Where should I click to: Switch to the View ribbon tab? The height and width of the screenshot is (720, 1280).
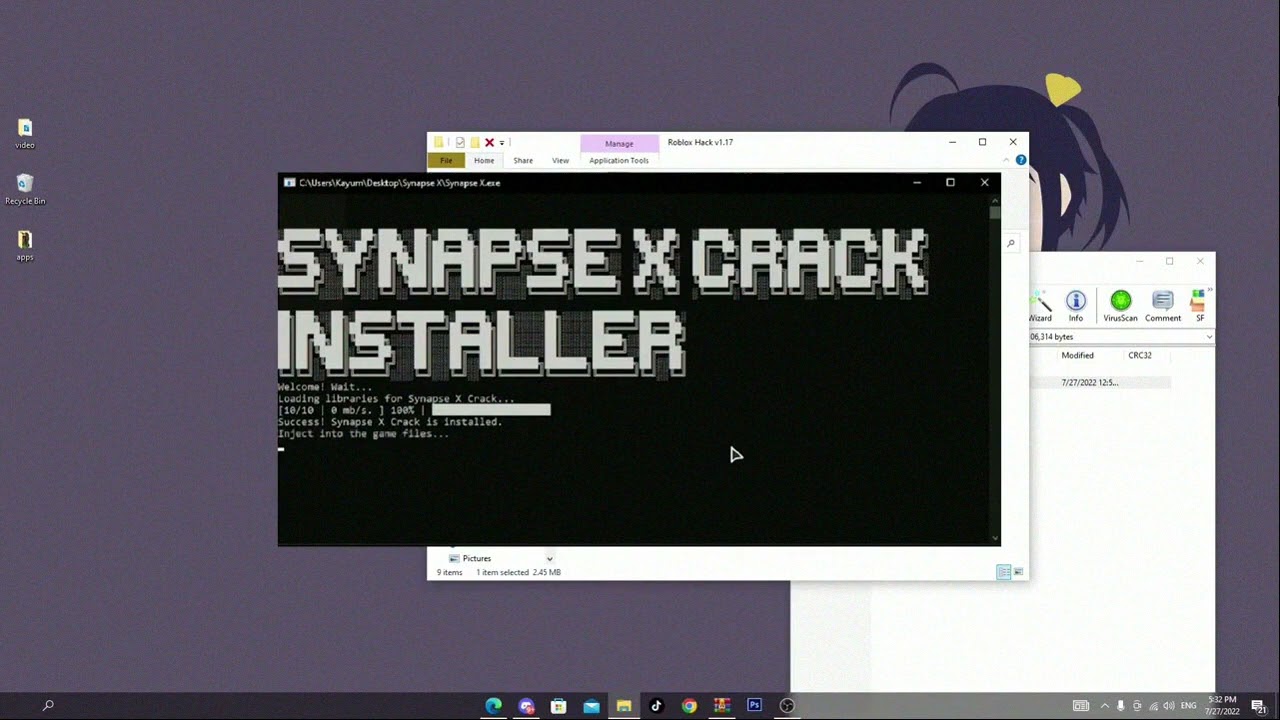tap(561, 160)
